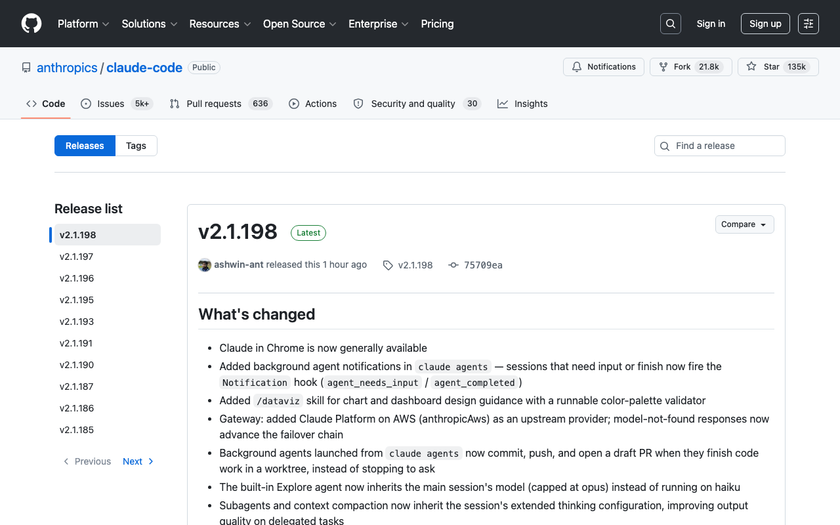The width and height of the screenshot is (840, 525).
Task: Click the Code angle-brackets icon
Action: (x=32, y=104)
